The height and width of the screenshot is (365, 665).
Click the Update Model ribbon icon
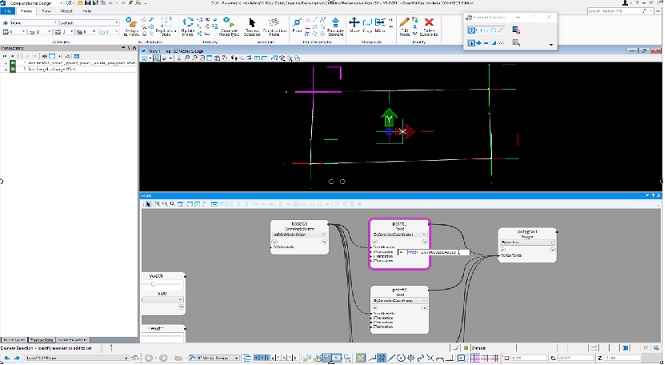tap(187, 25)
